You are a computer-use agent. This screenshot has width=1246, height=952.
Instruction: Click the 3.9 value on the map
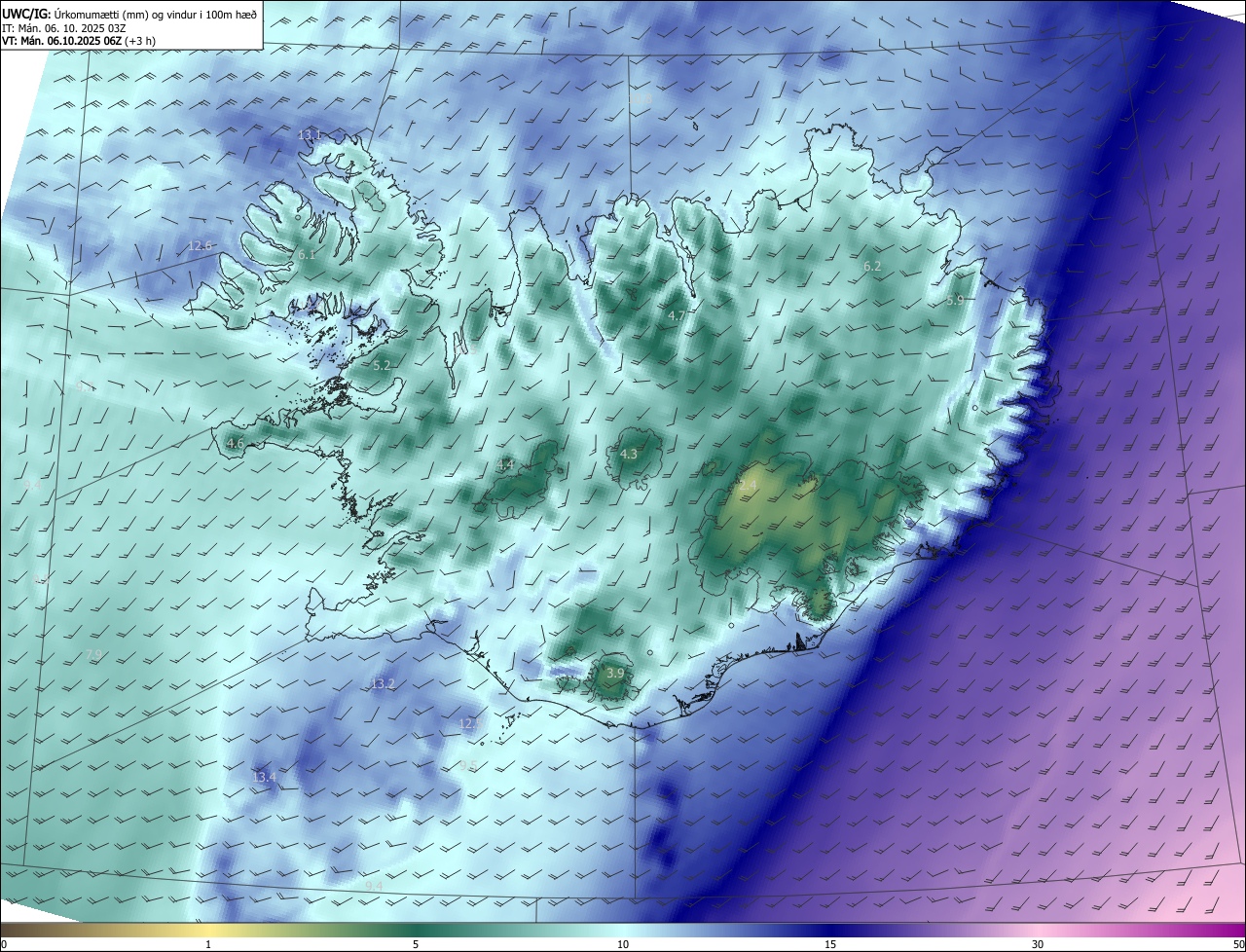(615, 673)
